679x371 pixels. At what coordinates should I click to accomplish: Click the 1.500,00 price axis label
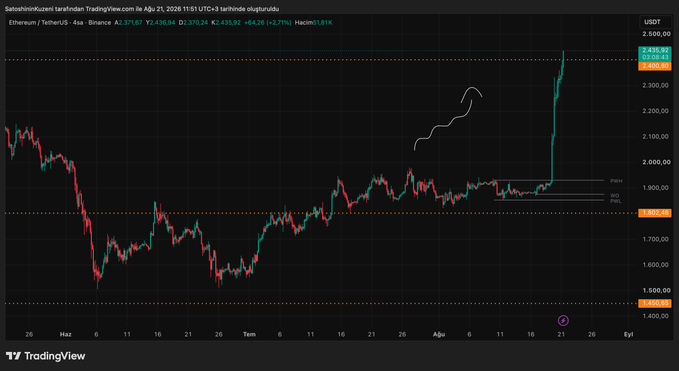point(656,290)
